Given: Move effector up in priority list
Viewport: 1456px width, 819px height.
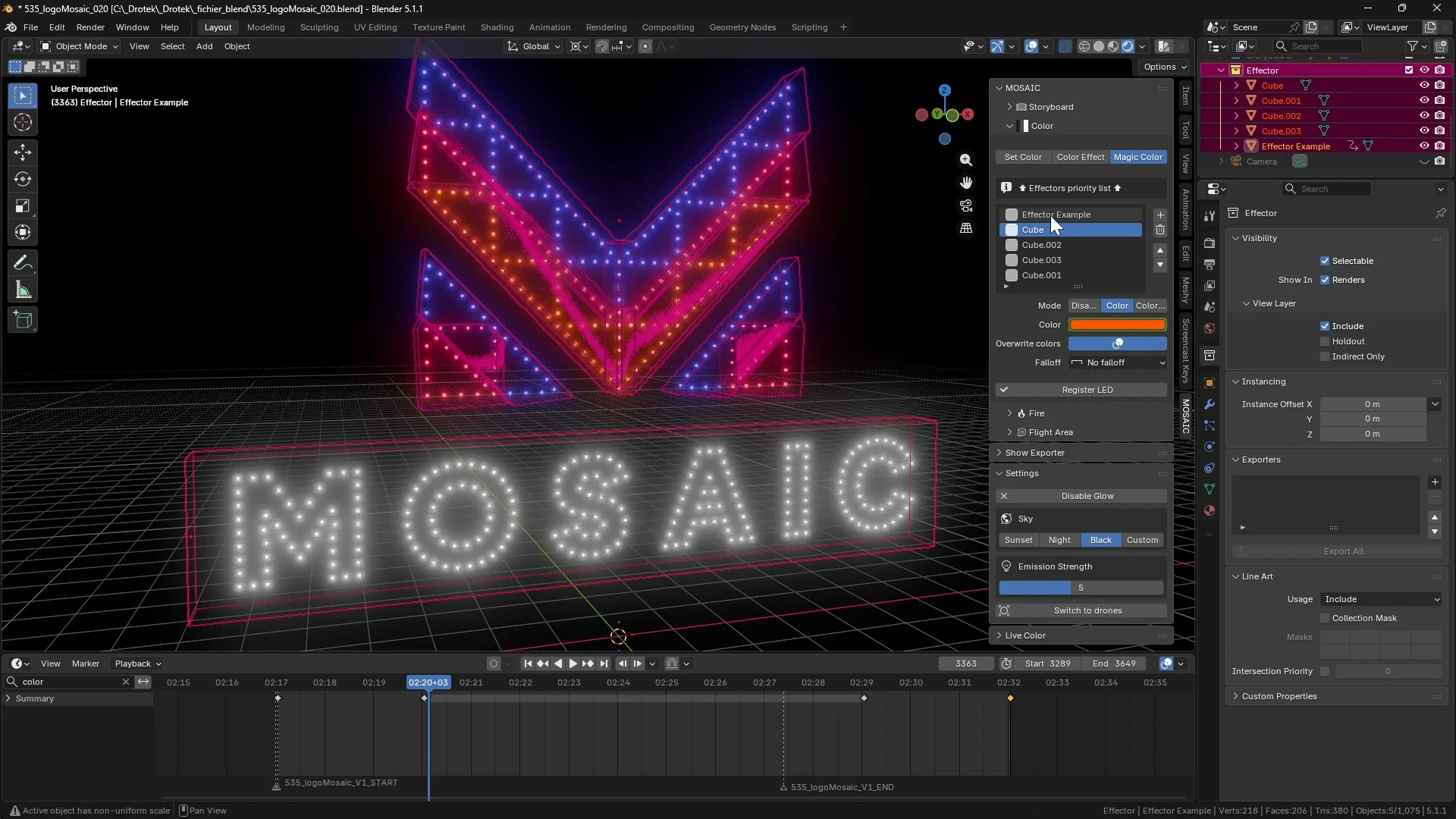Looking at the screenshot, I should 1160,250.
